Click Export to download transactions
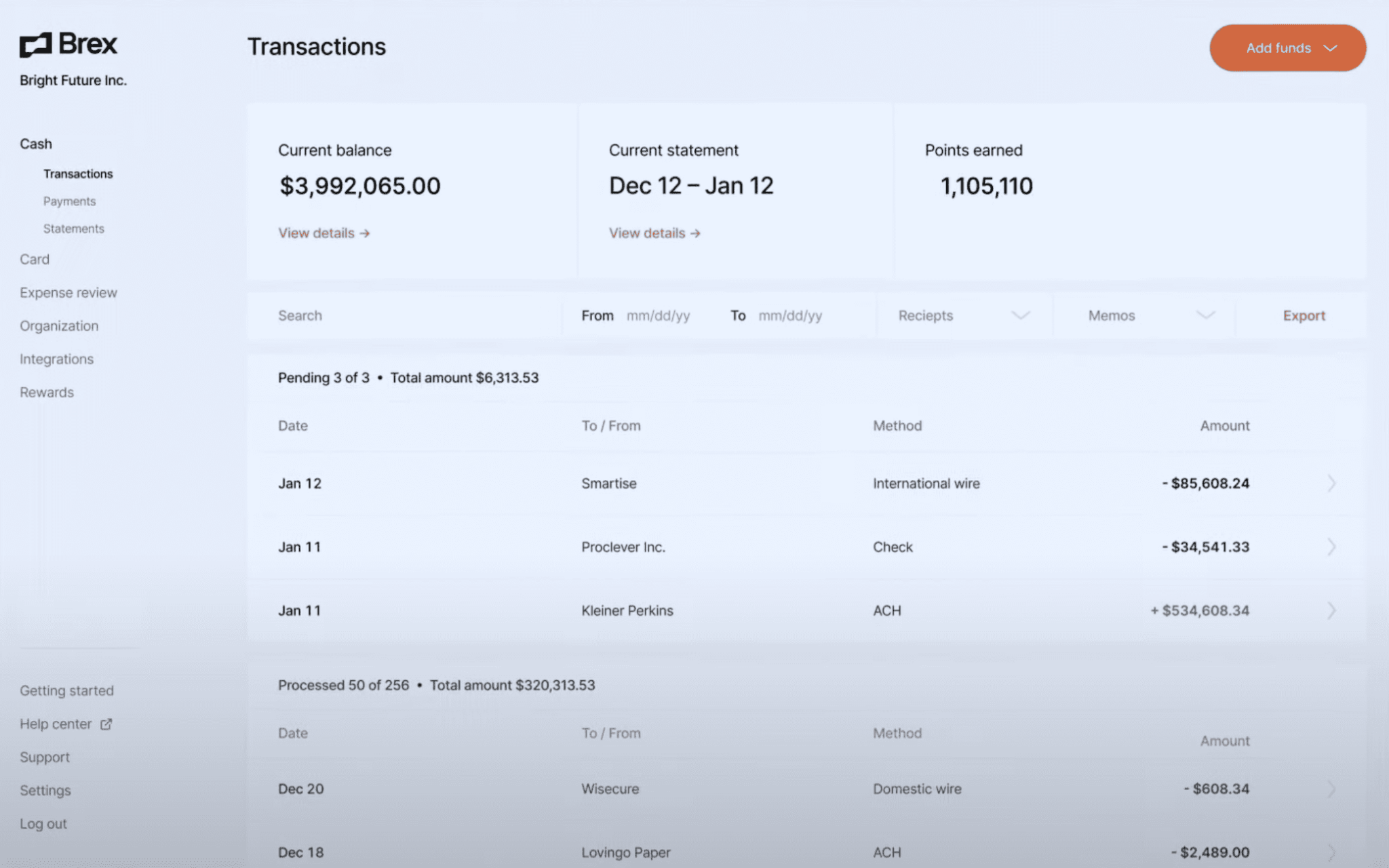The width and height of the screenshot is (1389, 868). [x=1304, y=315]
